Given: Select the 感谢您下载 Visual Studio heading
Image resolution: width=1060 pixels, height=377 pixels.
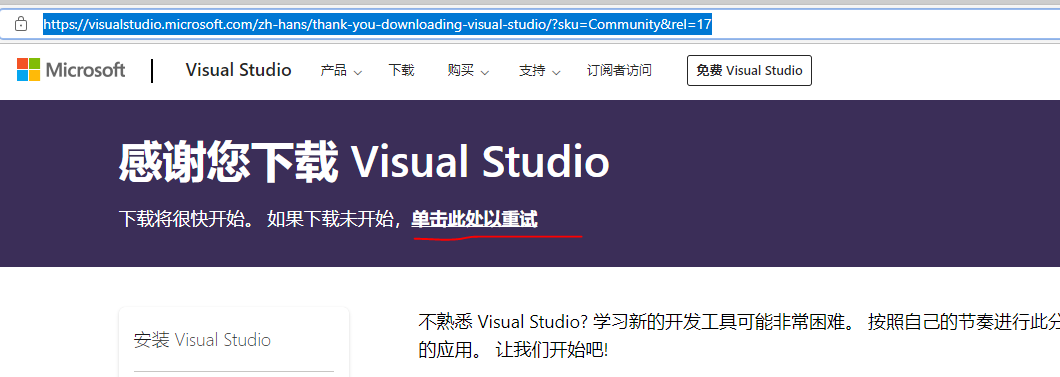Looking at the screenshot, I should (364, 163).
